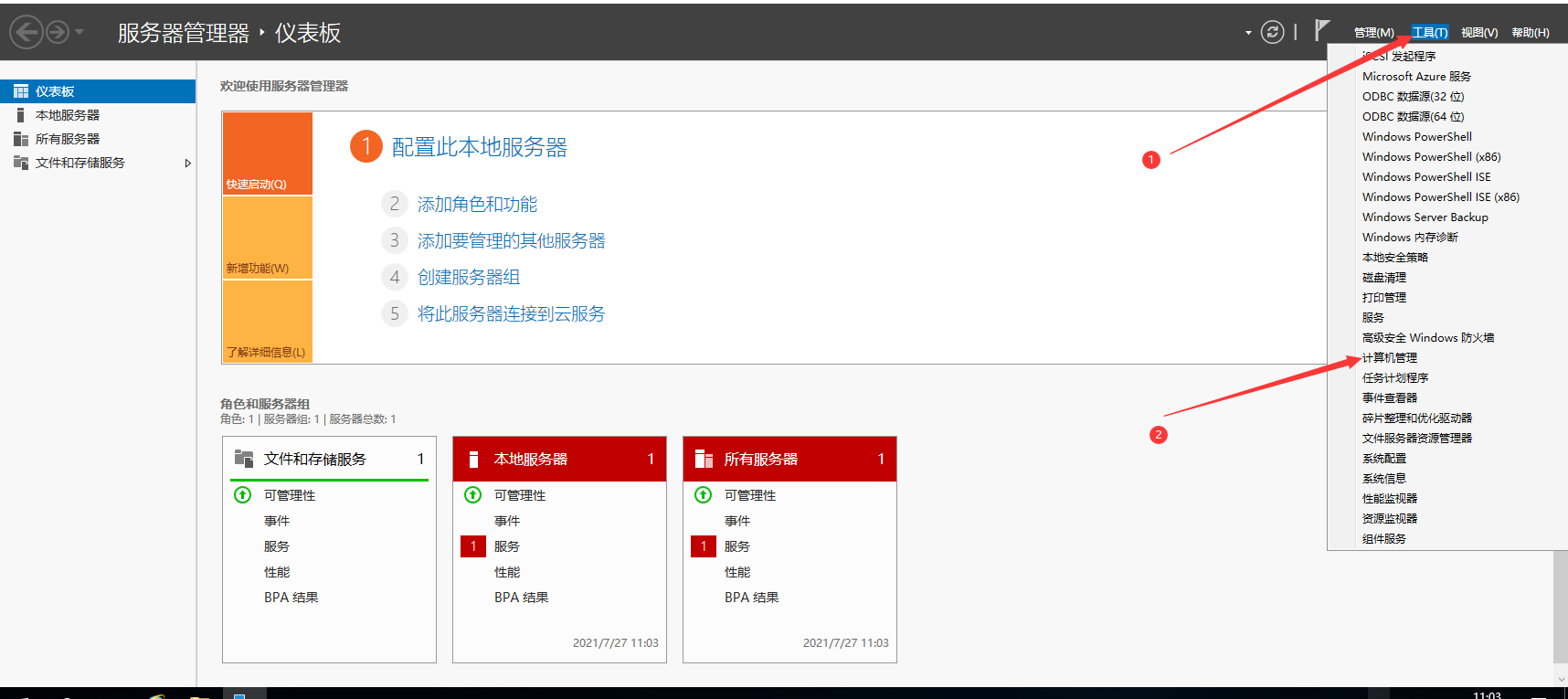Select the 了解详细信息(L) tile
Image resolution: width=1568 pixels, height=699 pixels.
tap(268, 322)
